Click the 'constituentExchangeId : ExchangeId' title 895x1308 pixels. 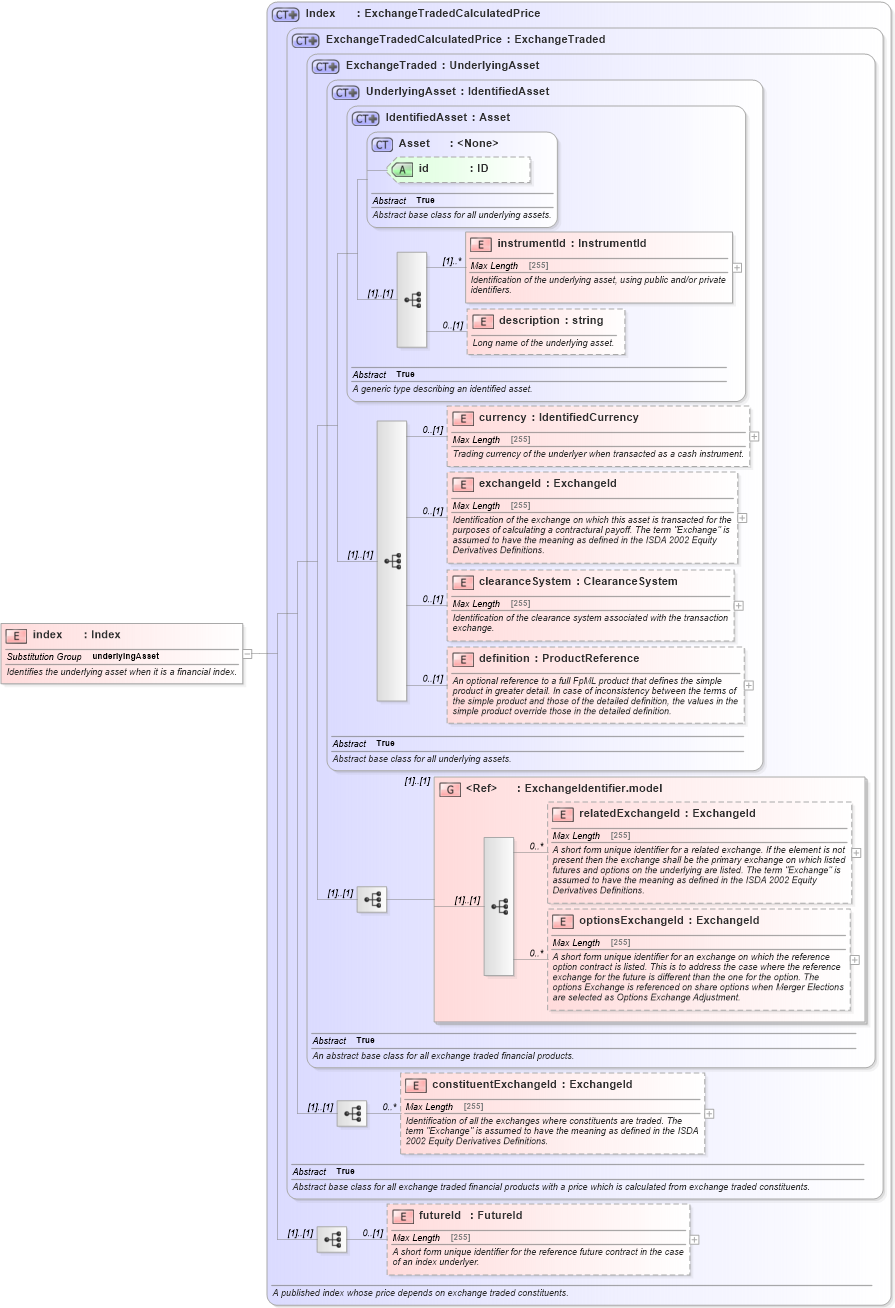click(532, 1085)
